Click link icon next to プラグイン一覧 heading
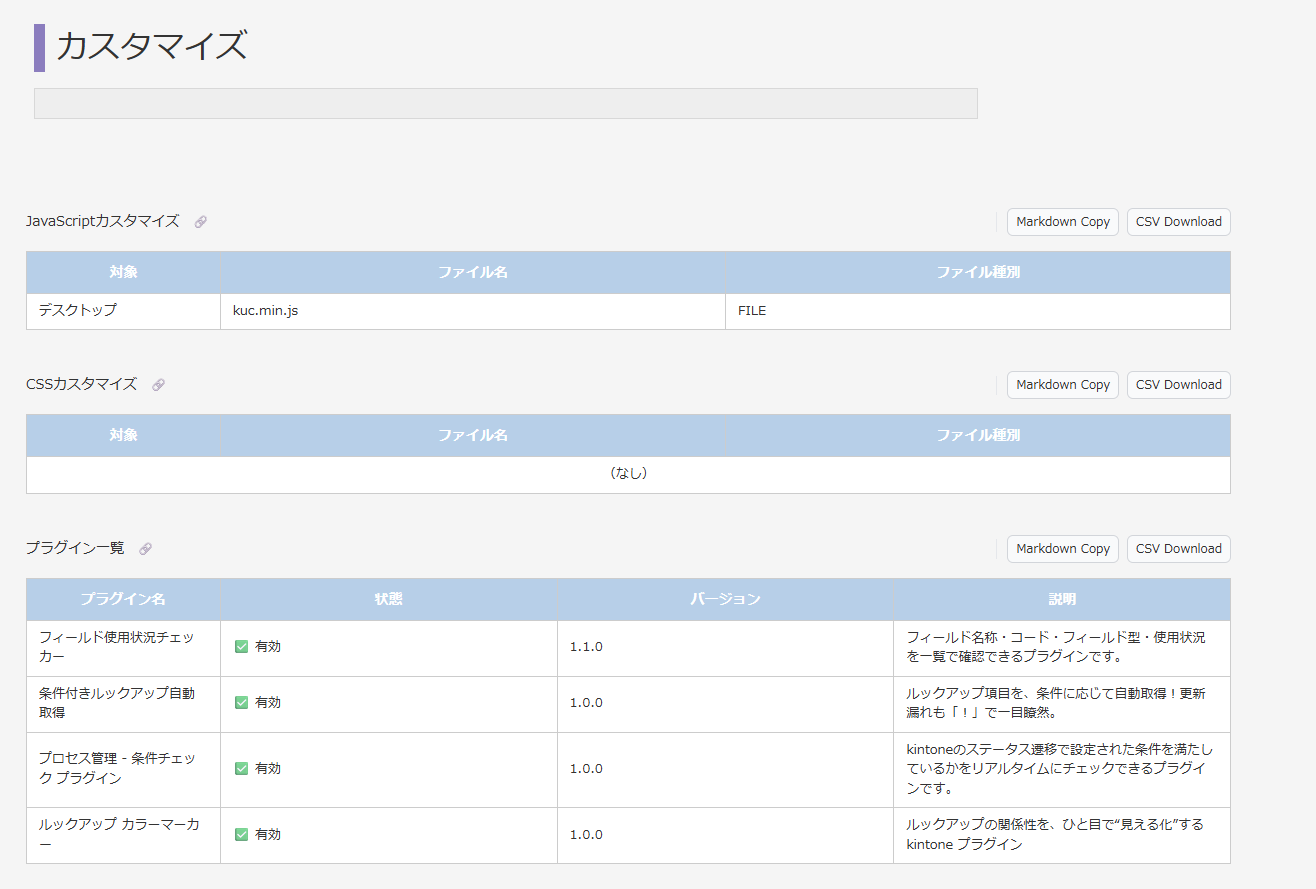 click(146, 549)
